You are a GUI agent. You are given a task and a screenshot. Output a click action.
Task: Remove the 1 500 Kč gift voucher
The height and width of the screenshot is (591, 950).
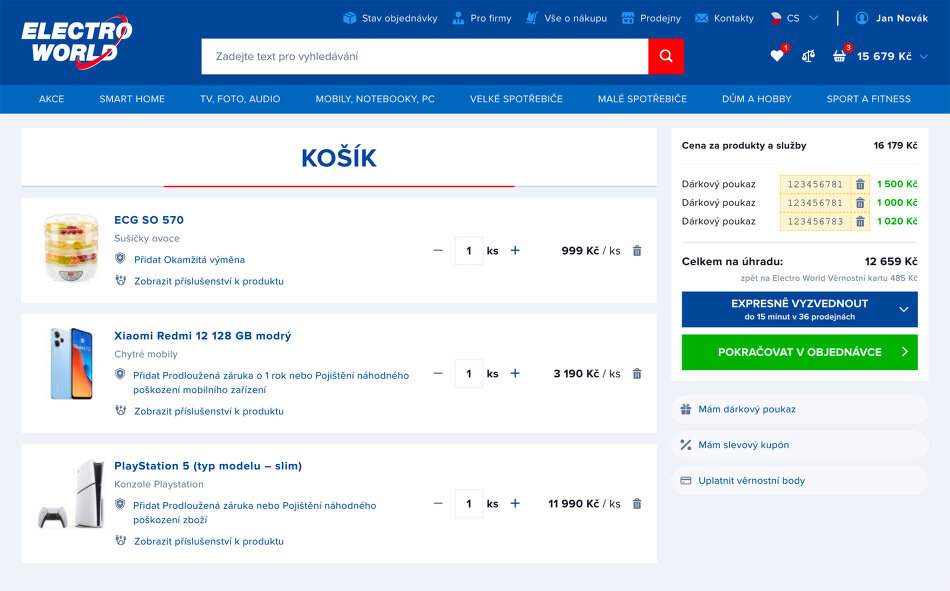click(x=860, y=184)
